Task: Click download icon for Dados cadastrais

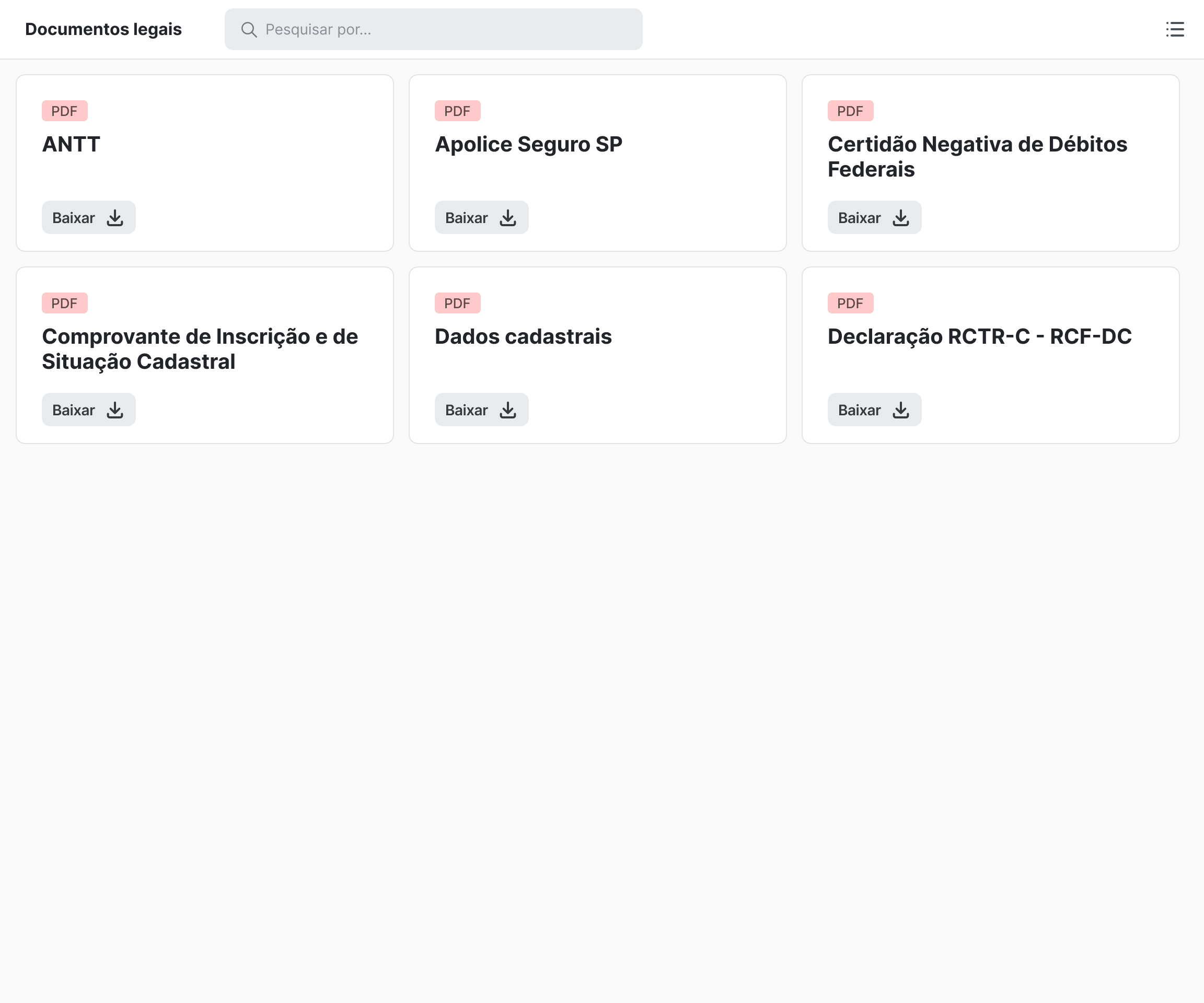Action: click(x=508, y=410)
